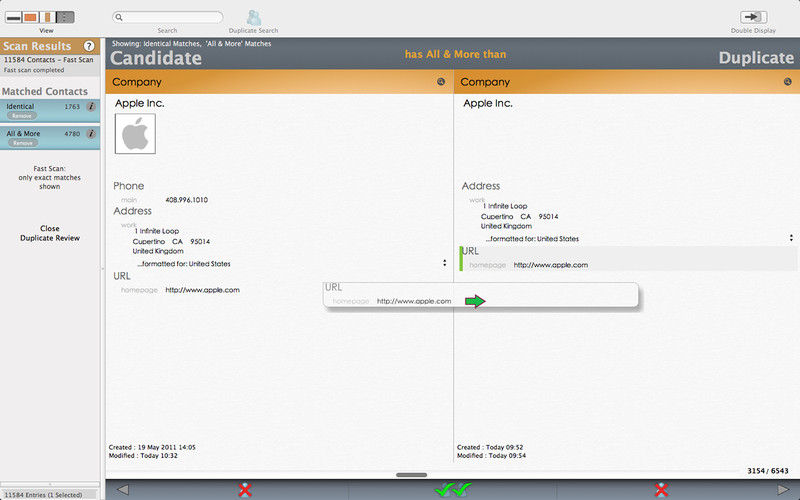Click the gray split handle above bottom bar

coord(411,475)
